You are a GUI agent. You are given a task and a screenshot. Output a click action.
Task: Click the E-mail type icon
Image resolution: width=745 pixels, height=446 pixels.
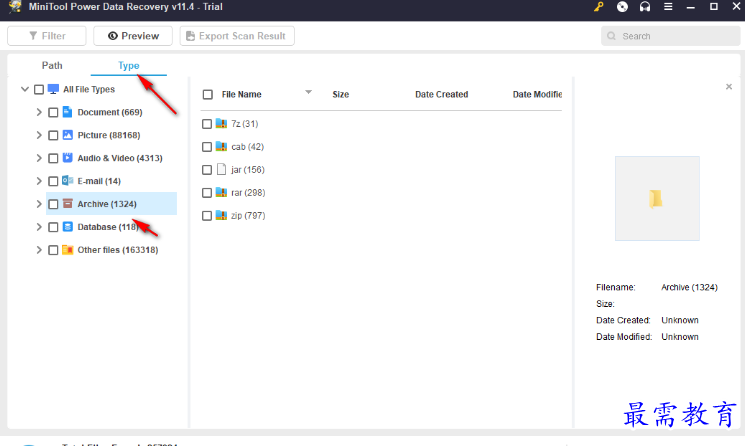[67, 180]
